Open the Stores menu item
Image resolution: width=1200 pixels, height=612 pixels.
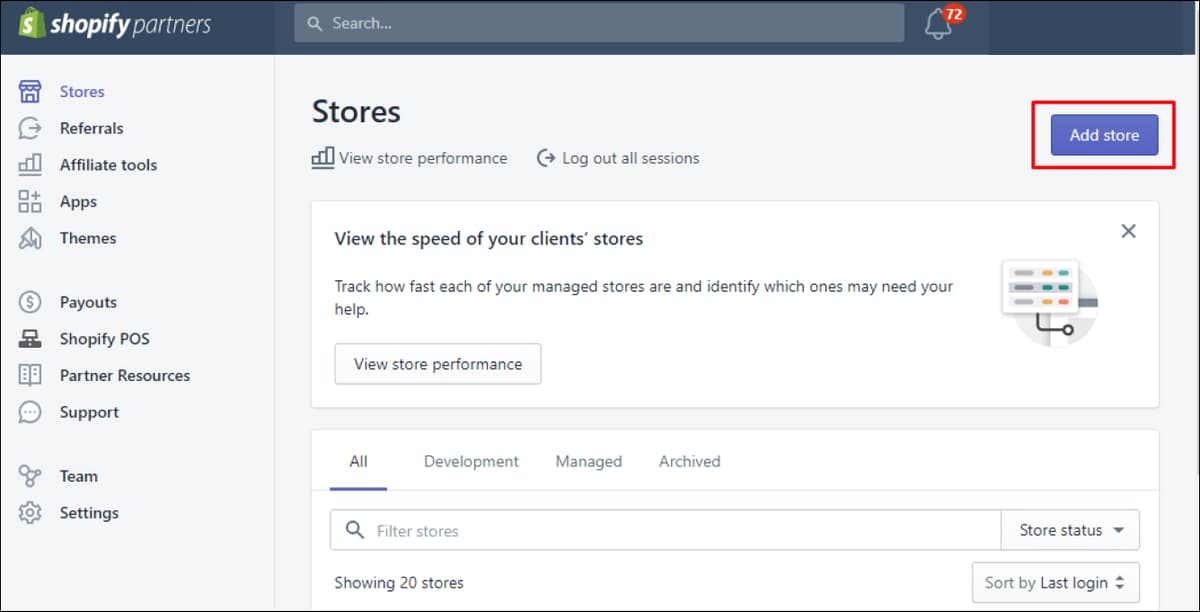82,92
